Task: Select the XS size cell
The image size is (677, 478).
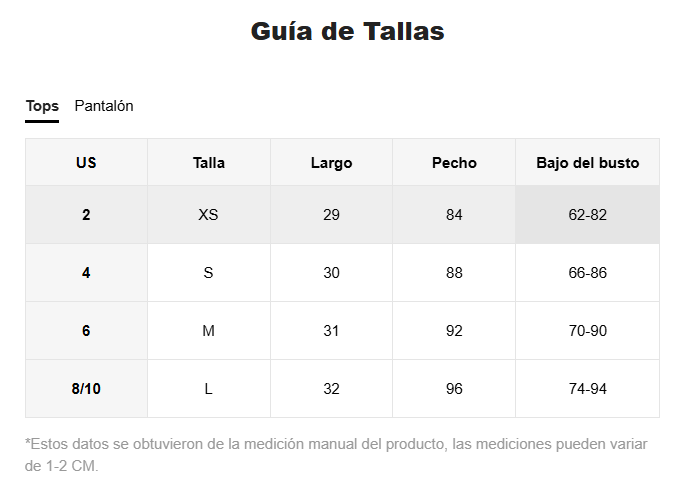Action: (209, 215)
